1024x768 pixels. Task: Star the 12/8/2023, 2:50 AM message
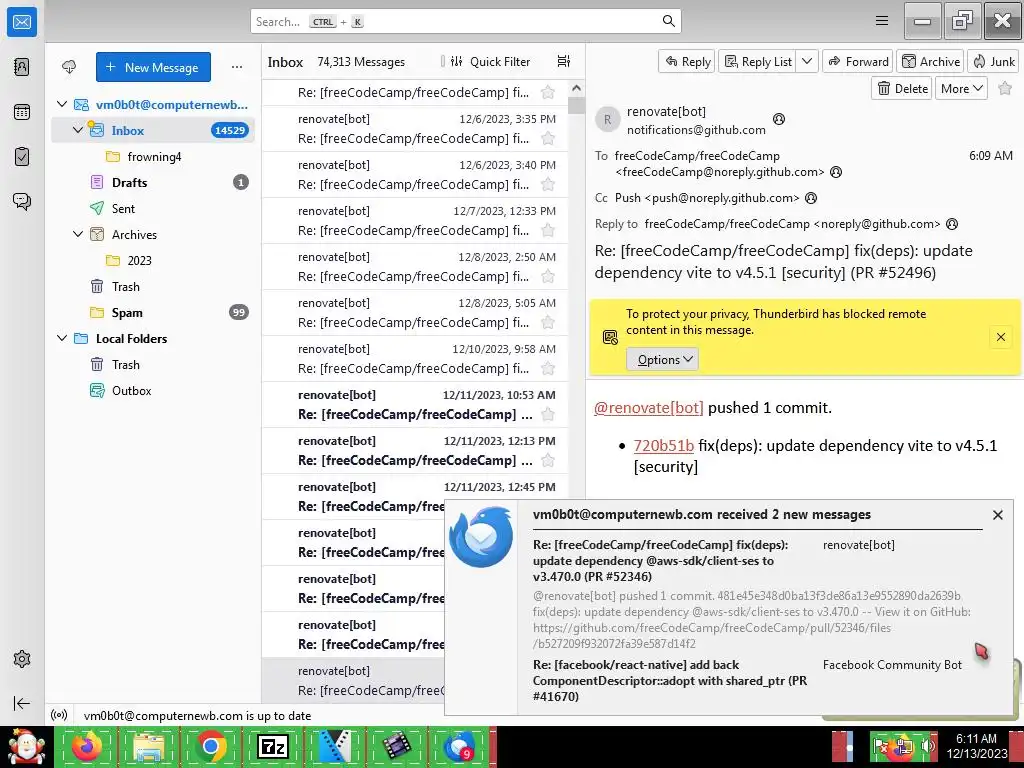pyautogui.click(x=548, y=276)
